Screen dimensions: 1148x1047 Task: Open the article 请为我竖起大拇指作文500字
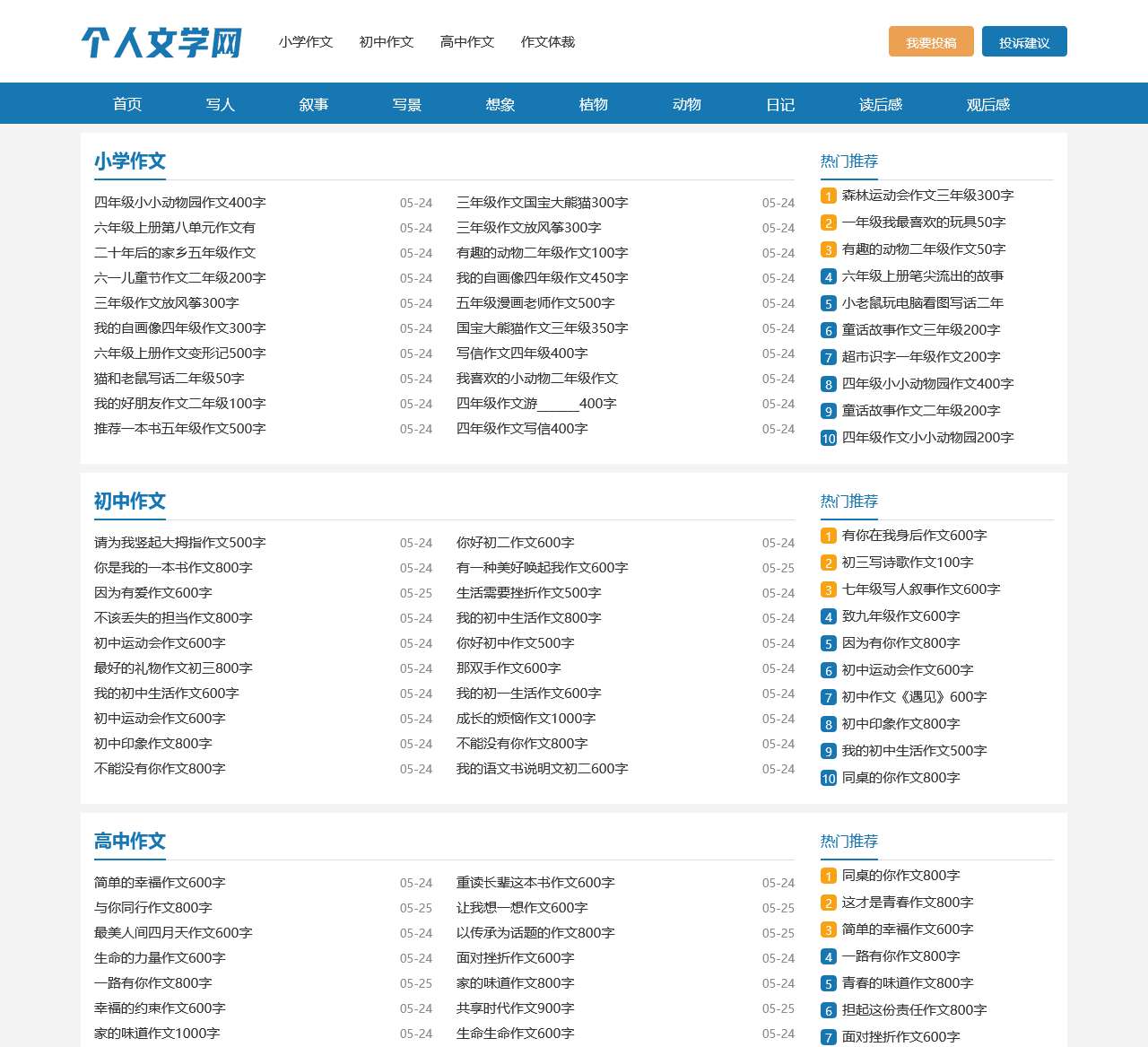click(181, 543)
